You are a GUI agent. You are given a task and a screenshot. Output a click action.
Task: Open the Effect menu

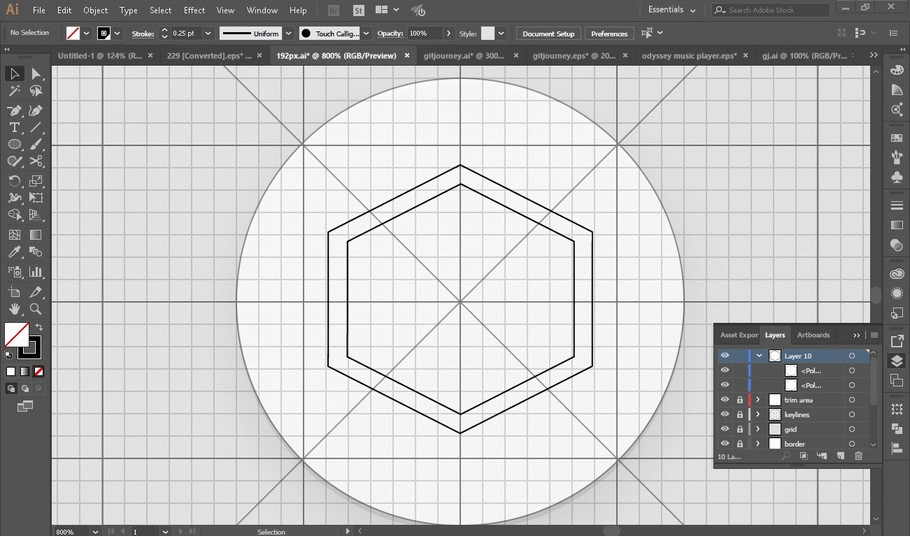click(194, 10)
